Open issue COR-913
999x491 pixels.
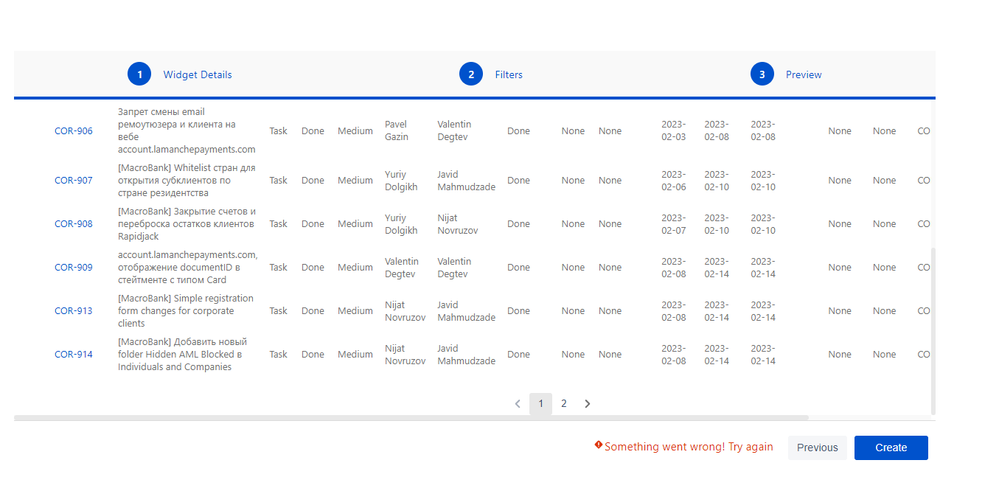pos(73,311)
